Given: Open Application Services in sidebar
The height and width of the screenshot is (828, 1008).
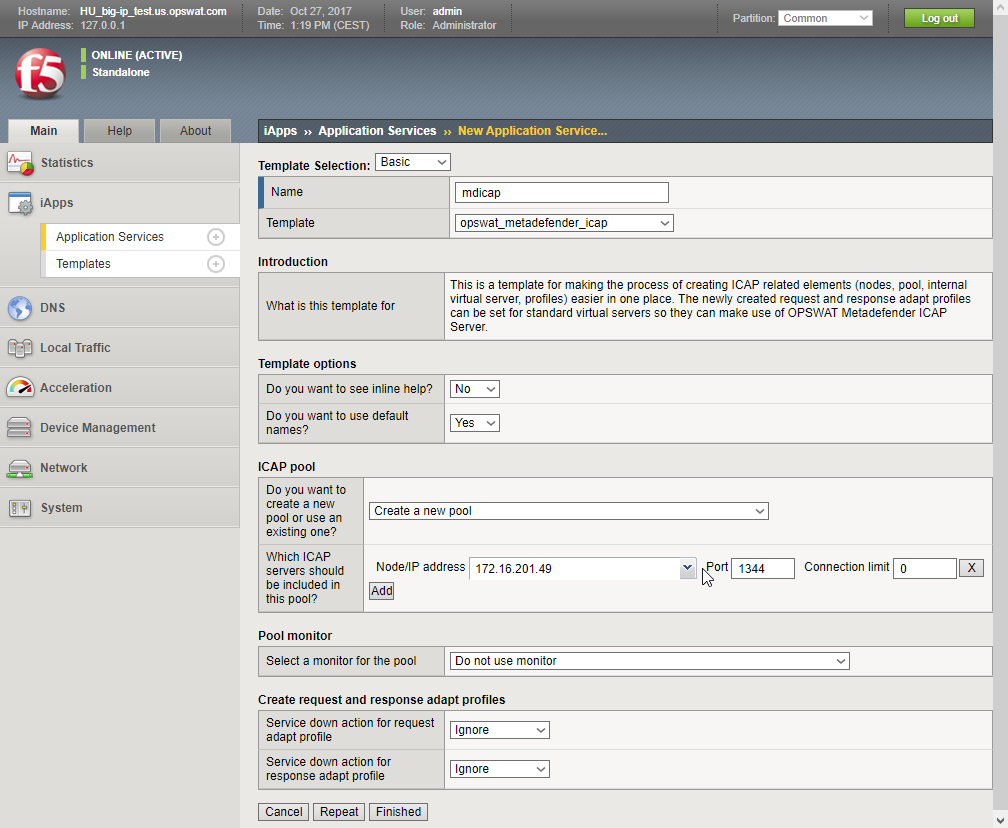Looking at the screenshot, I should click(110, 237).
